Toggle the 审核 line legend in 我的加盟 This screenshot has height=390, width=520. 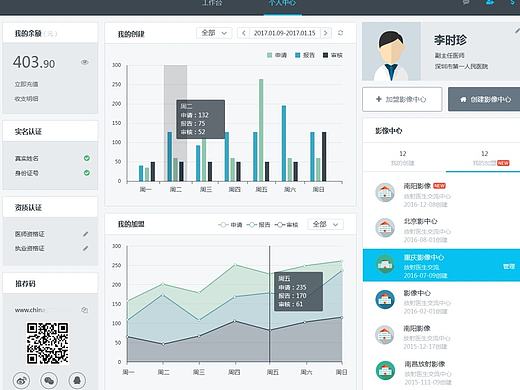pyautogui.click(x=287, y=225)
